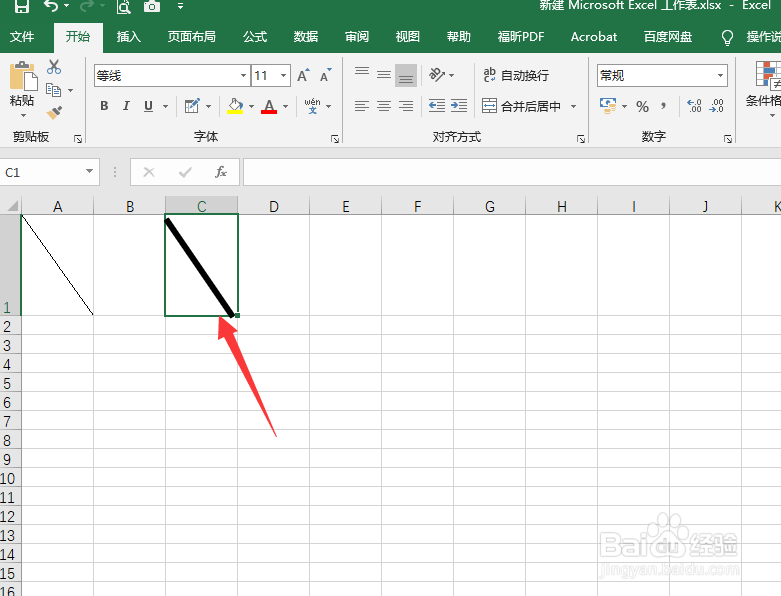The height and width of the screenshot is (596, 781).
Task: Toggle Italic formatting
Action: tap(126, 106)
